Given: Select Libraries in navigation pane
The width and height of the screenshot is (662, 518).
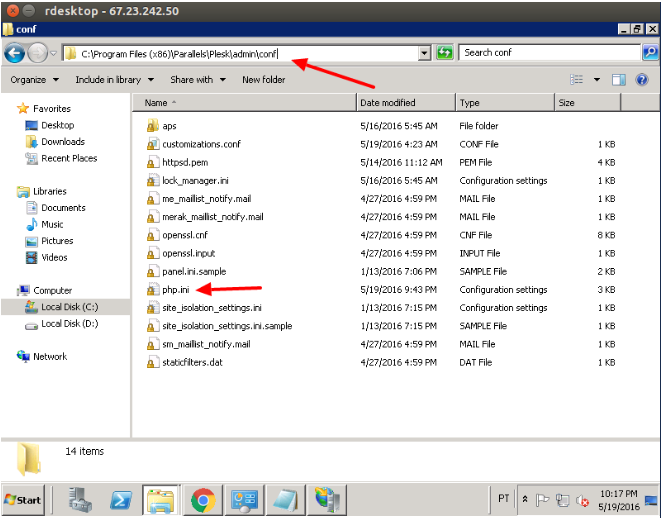Looking at the screenshot, I should pyautogui.click(x=41, y=191).
